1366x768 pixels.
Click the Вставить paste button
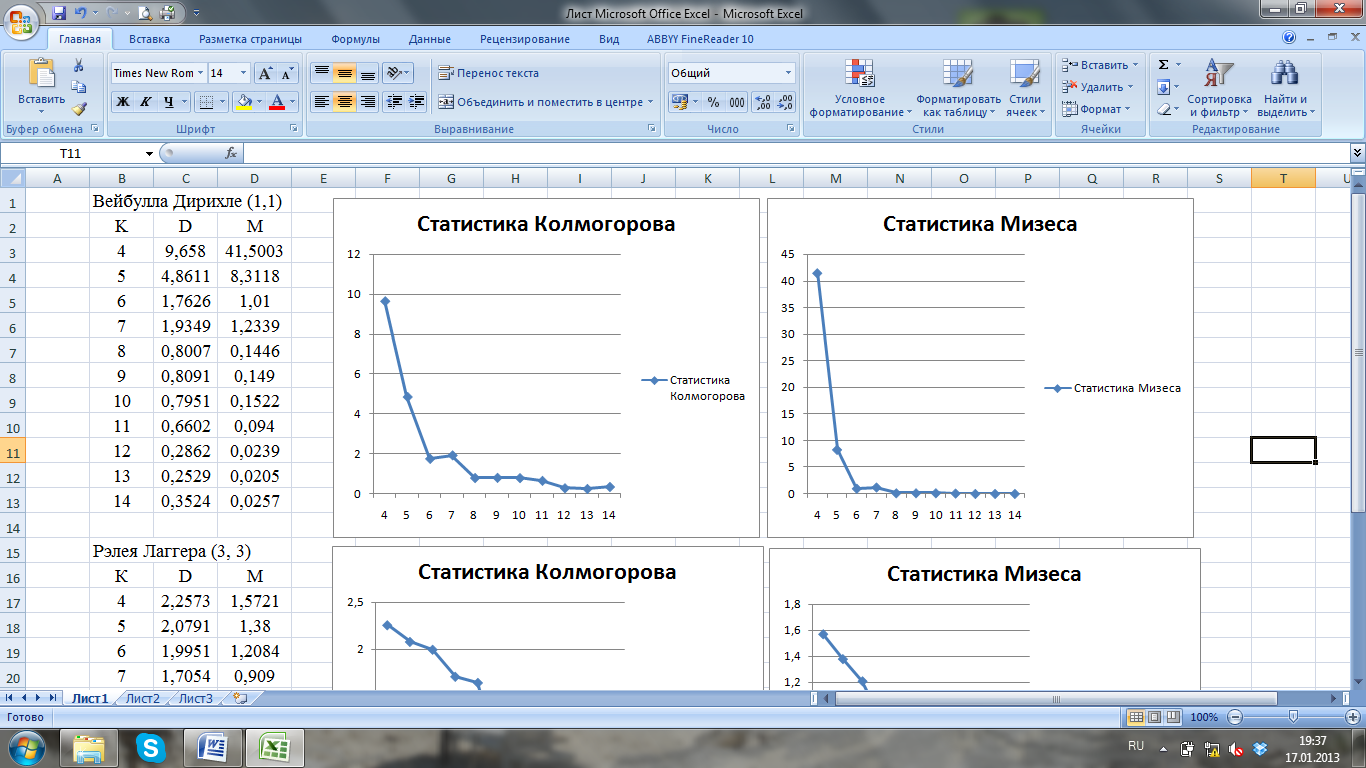point(41,85)
